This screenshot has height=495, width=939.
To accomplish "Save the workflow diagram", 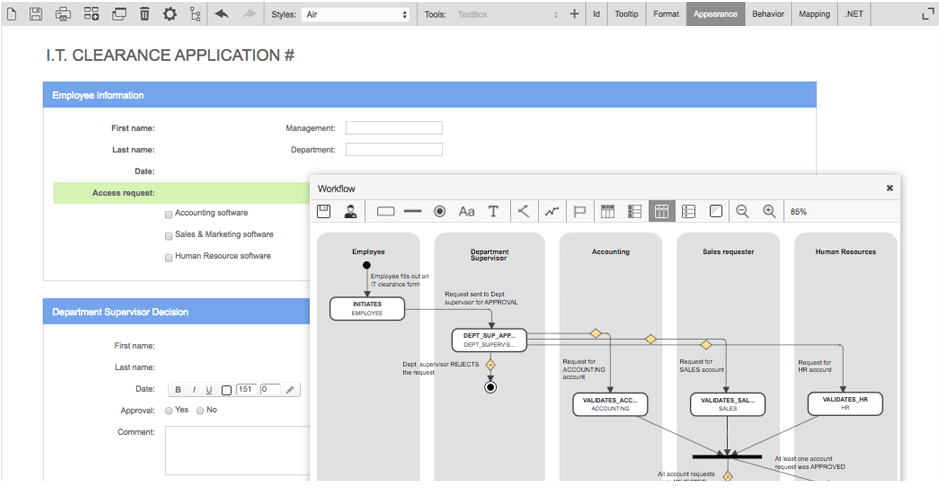I will tap(324, 211).
